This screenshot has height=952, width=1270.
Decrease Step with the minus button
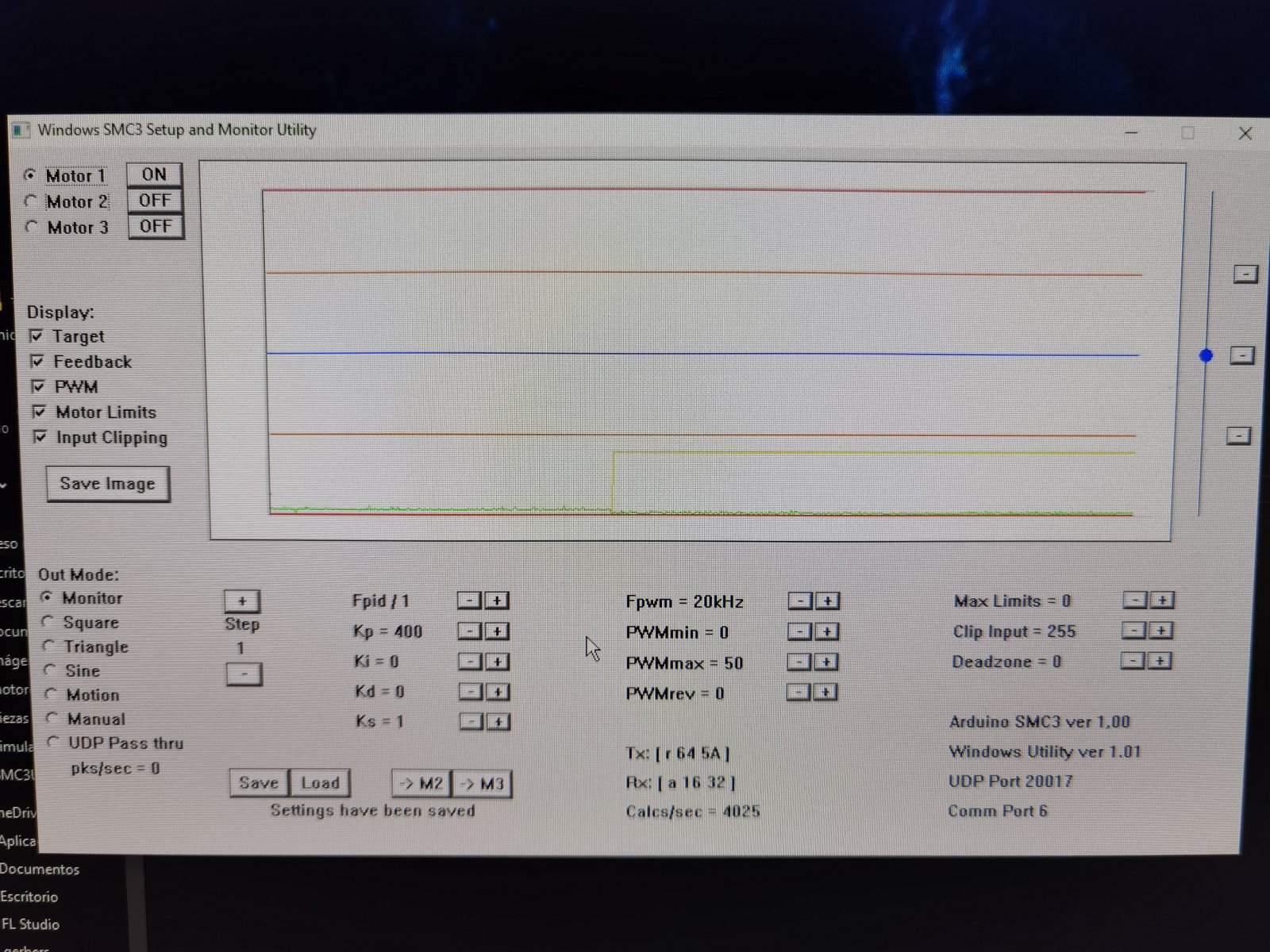pos(244,674)
